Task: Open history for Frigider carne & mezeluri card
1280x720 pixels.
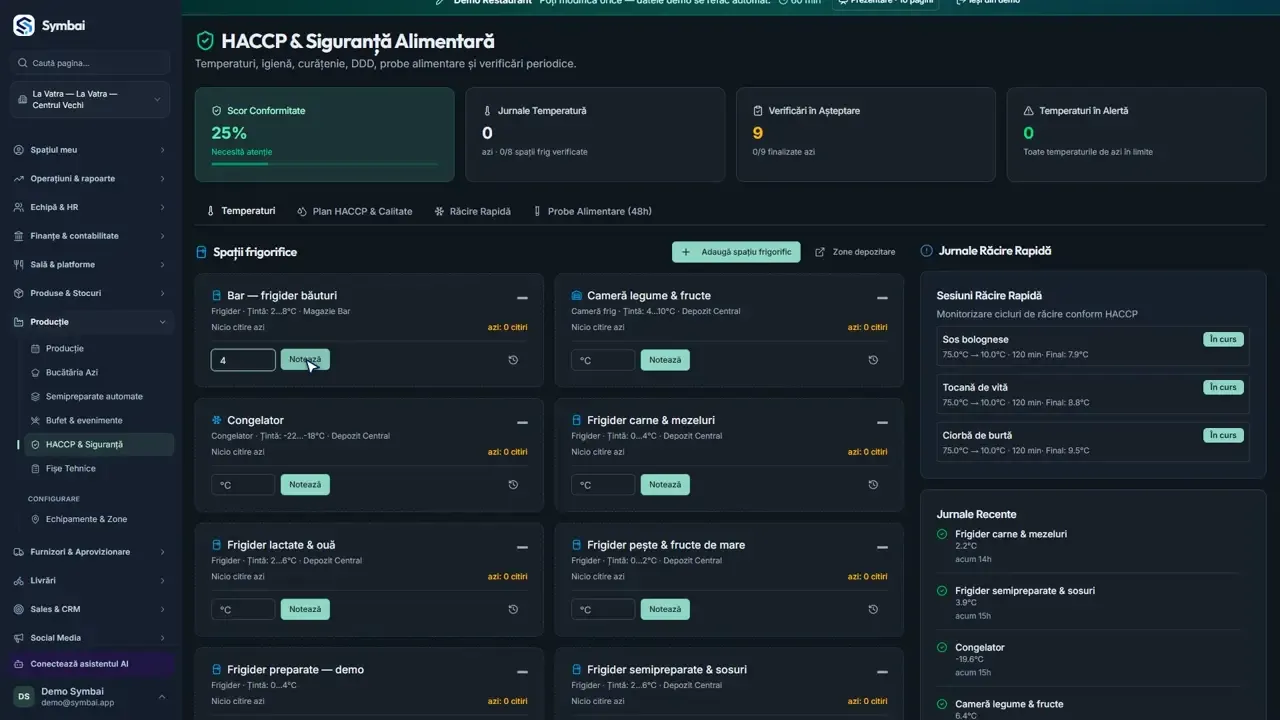Action: [873, 485]
